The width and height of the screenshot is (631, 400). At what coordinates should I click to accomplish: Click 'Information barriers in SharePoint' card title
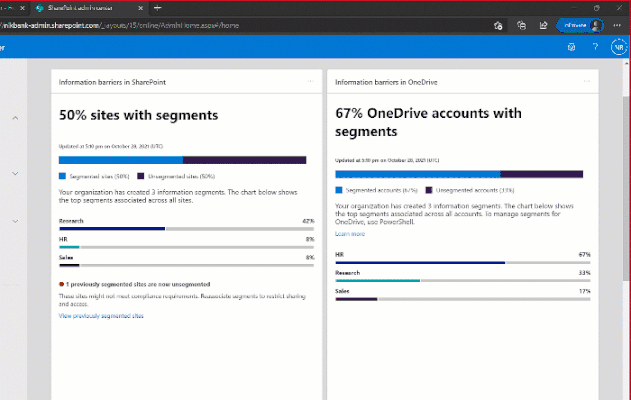coord(112,82)
